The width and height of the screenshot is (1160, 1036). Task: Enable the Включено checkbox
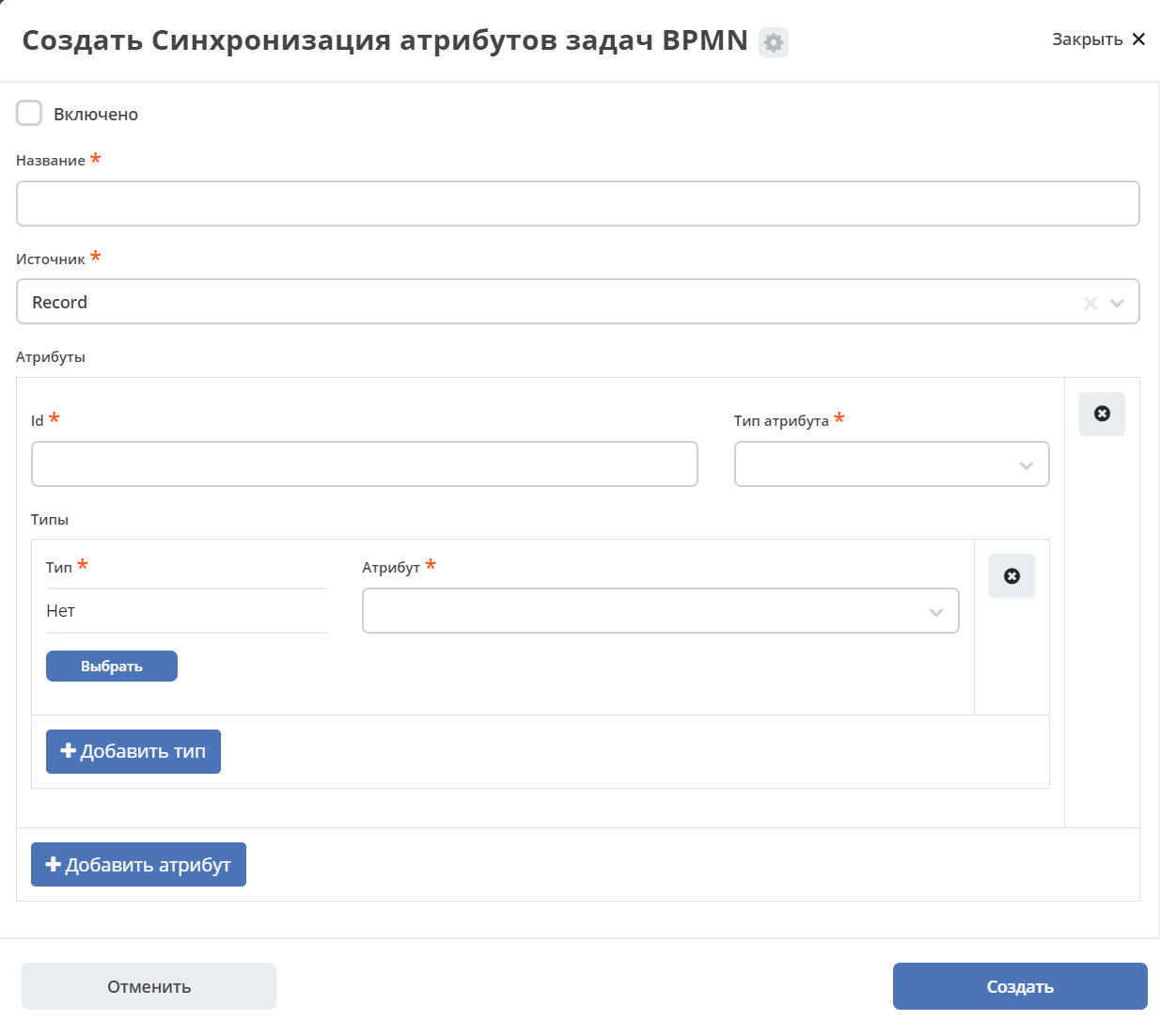point(29,113)
